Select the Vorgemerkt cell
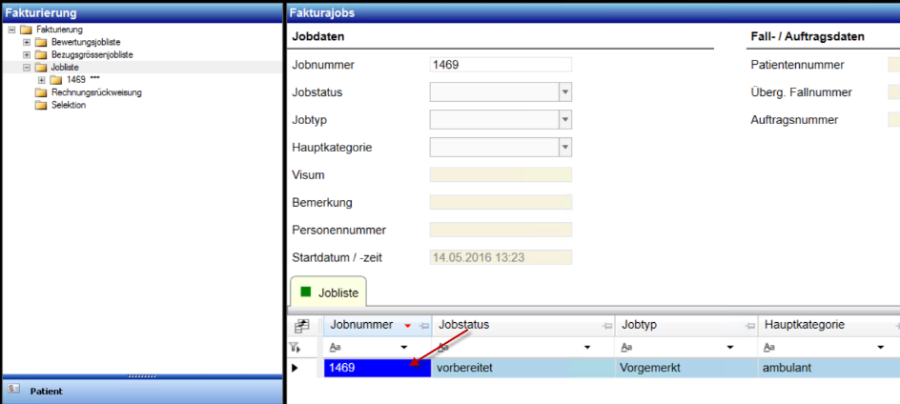The height and width of the screenshot is (404, 900). (x=686, y=368)
